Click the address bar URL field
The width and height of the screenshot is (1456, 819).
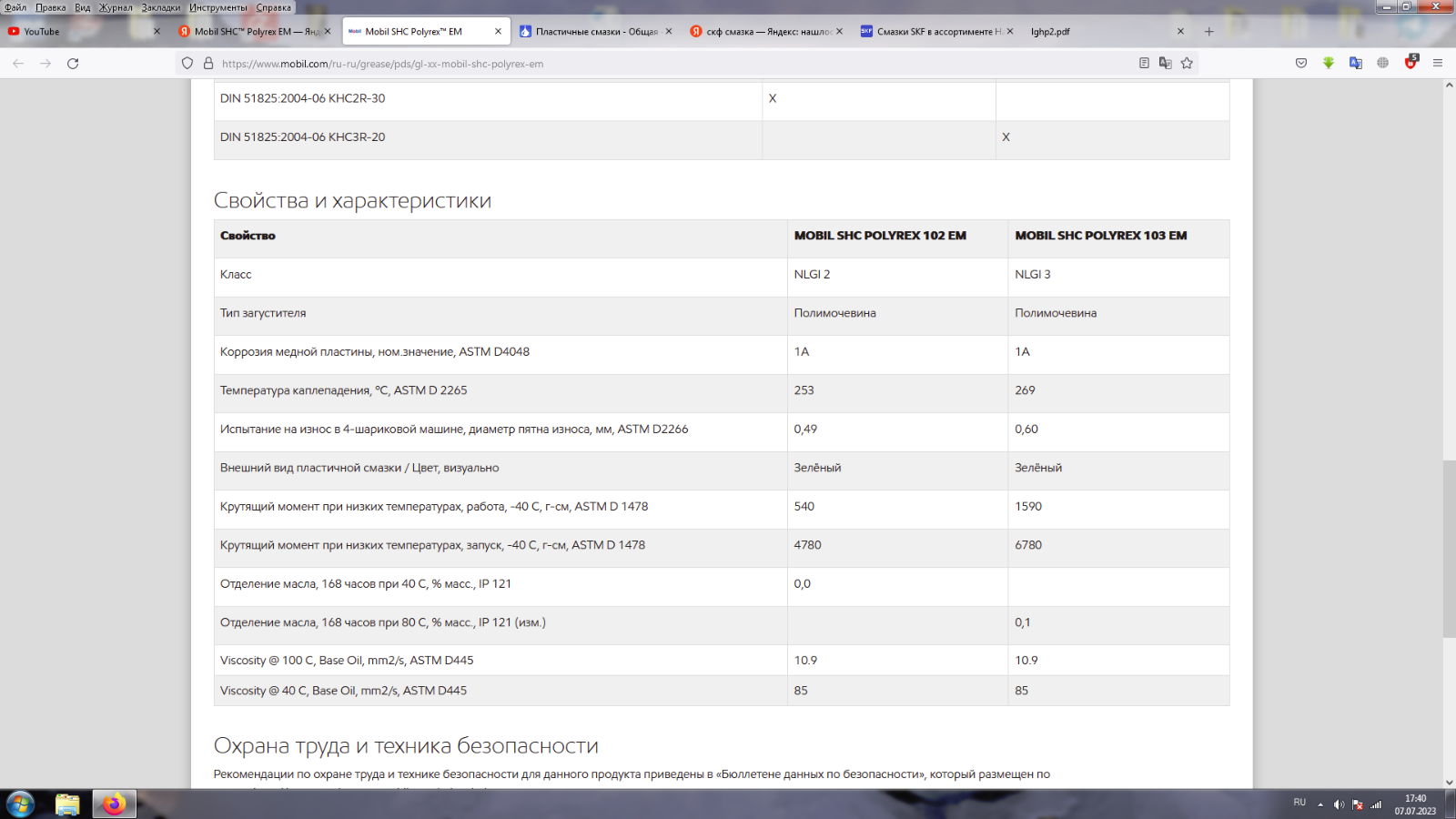click(x=673, y=64)
